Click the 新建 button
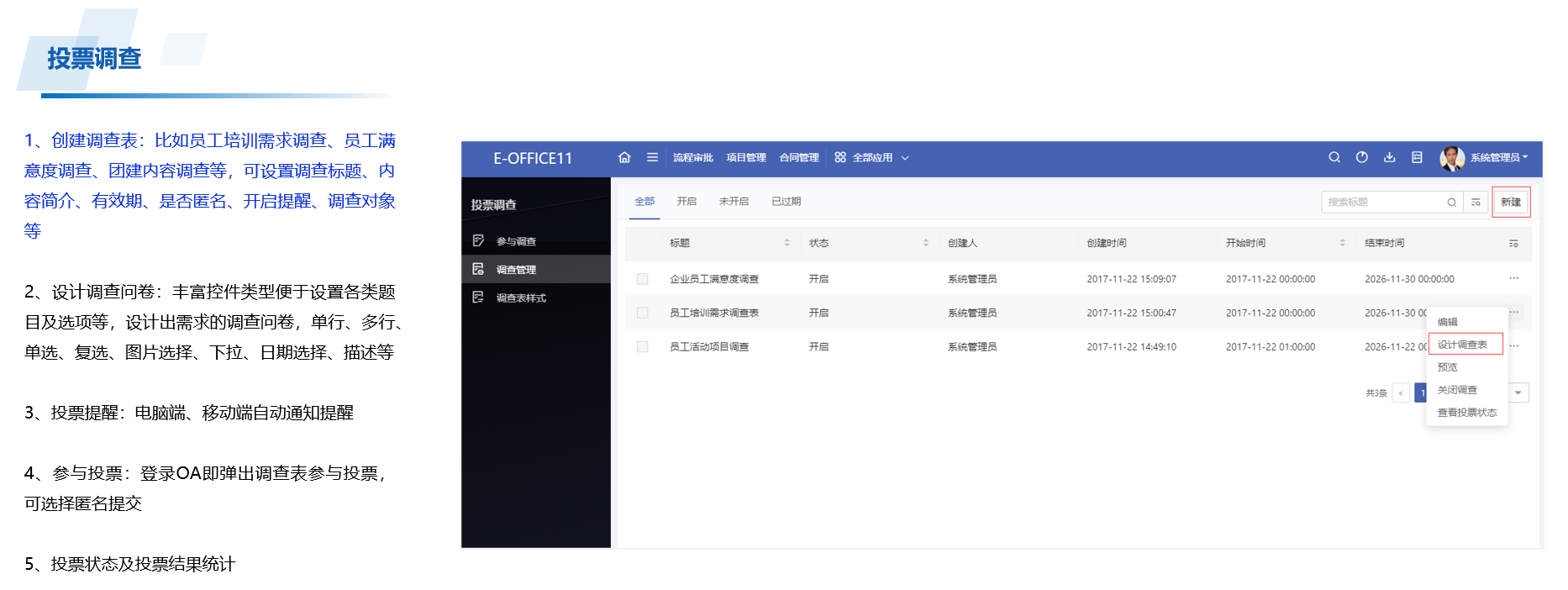 click(x=1511, y=202)
